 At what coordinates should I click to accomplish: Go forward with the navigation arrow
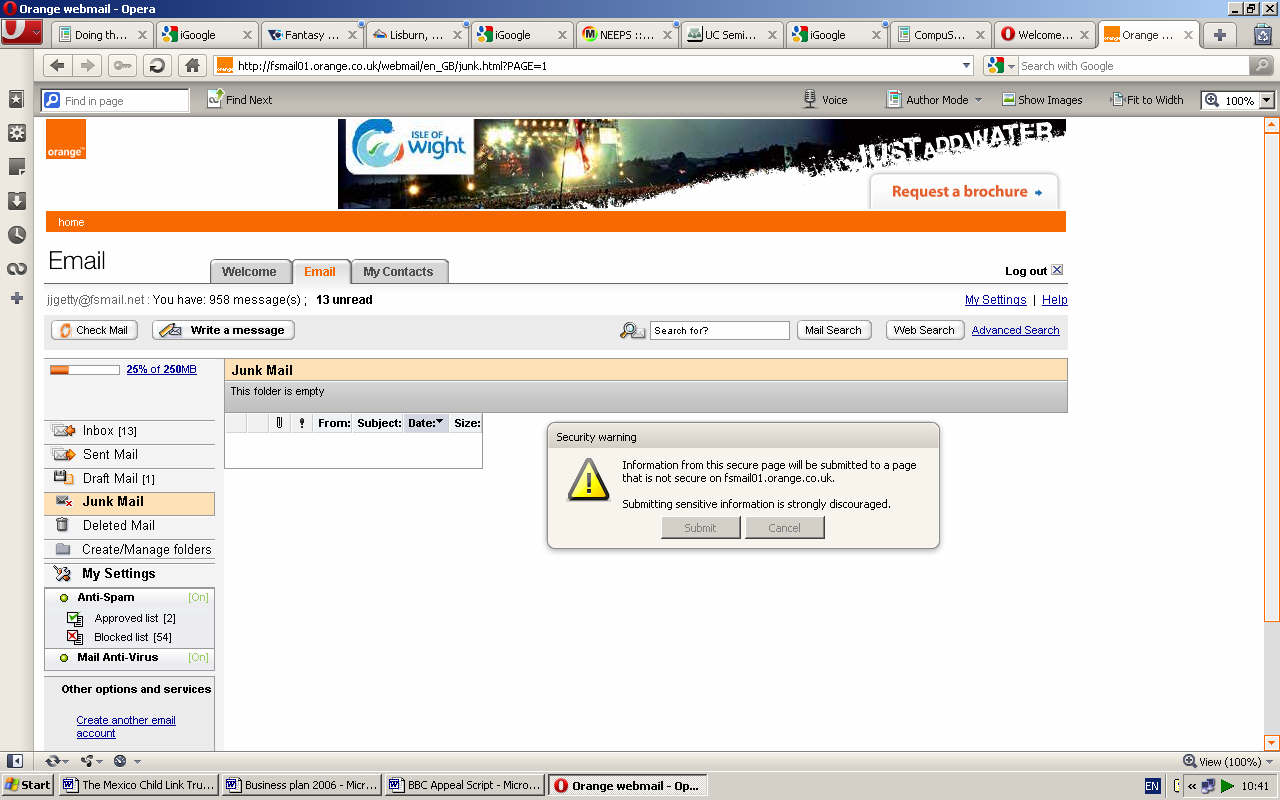click(x=88, y=66)
